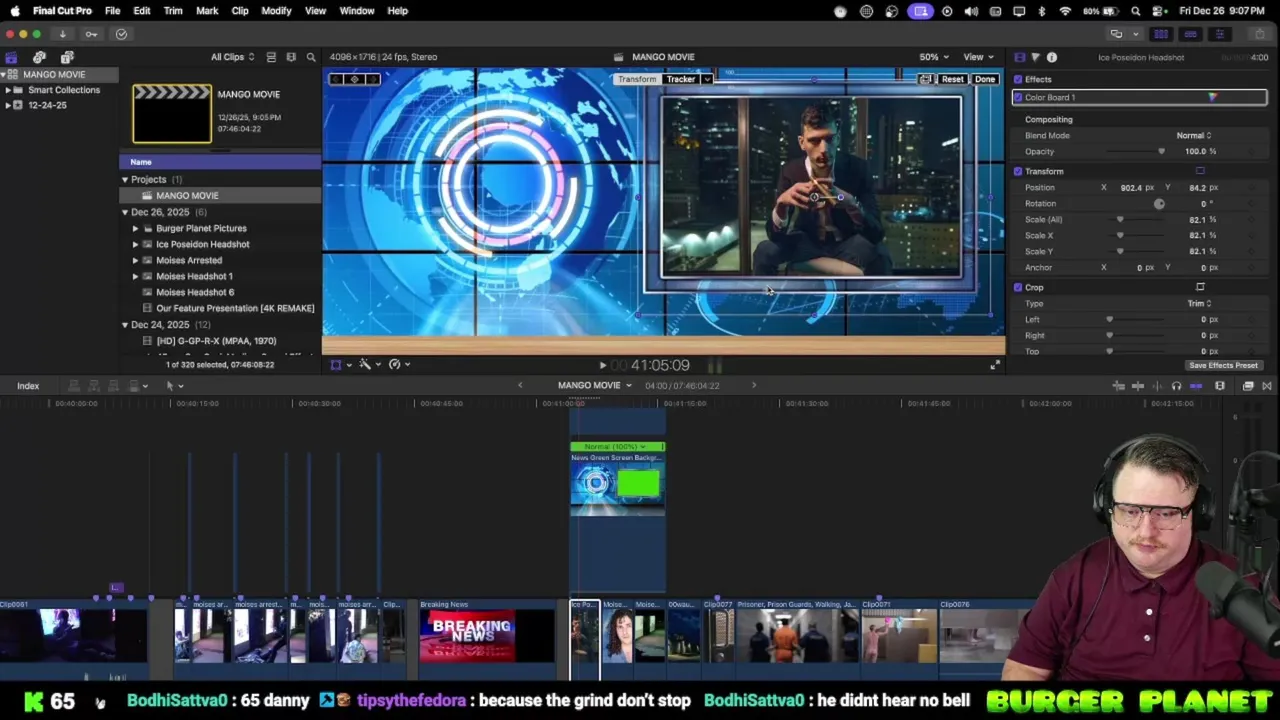The height and width of the screenshot is (720, 1280).
Task: Expand the Burger Planet Pictures clip
Action: click(136, 228)
